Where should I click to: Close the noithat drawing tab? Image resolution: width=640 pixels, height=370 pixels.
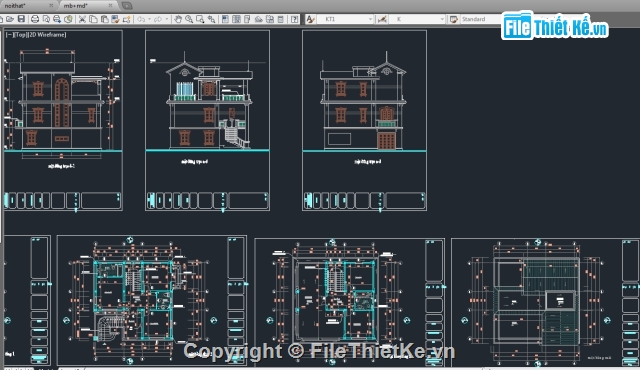[51, 5]
